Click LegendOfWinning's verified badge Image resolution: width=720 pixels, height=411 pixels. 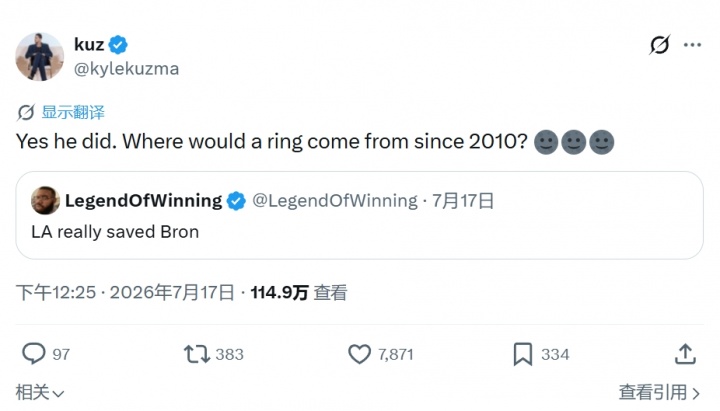point(236,201)
